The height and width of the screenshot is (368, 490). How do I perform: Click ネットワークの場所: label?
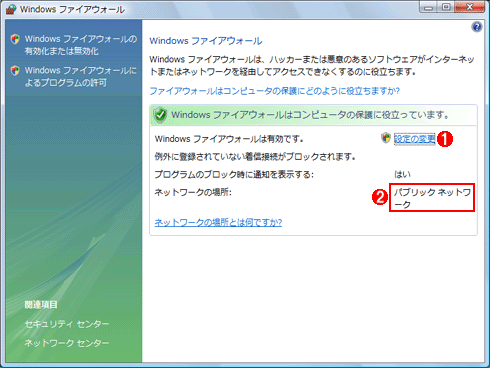click(x=193, y=192)
